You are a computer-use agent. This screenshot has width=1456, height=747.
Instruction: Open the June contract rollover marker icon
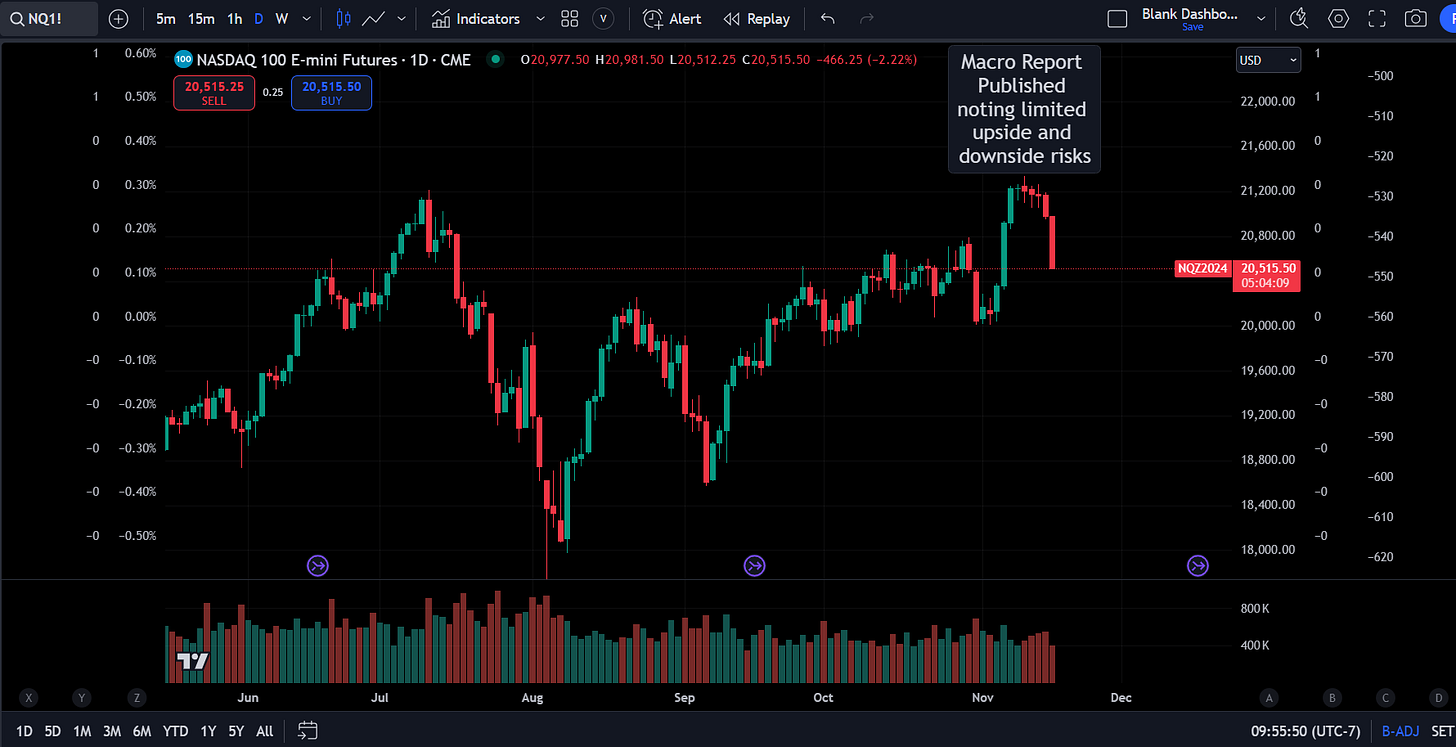pyautogui.click(x=317, y=567)
